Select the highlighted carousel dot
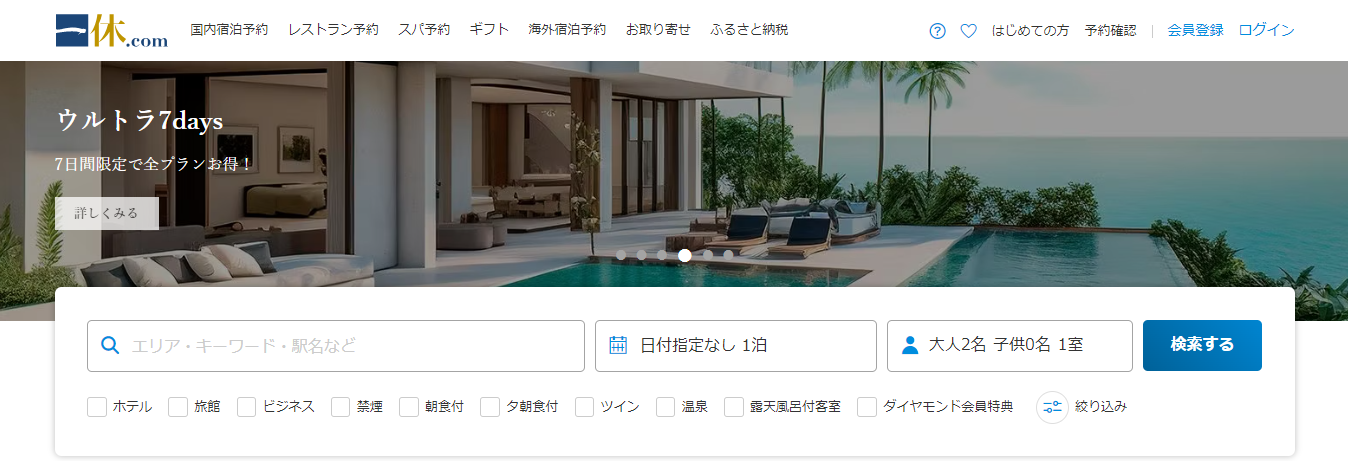The height and width of the screenshot is (461, 1348). 685,255
